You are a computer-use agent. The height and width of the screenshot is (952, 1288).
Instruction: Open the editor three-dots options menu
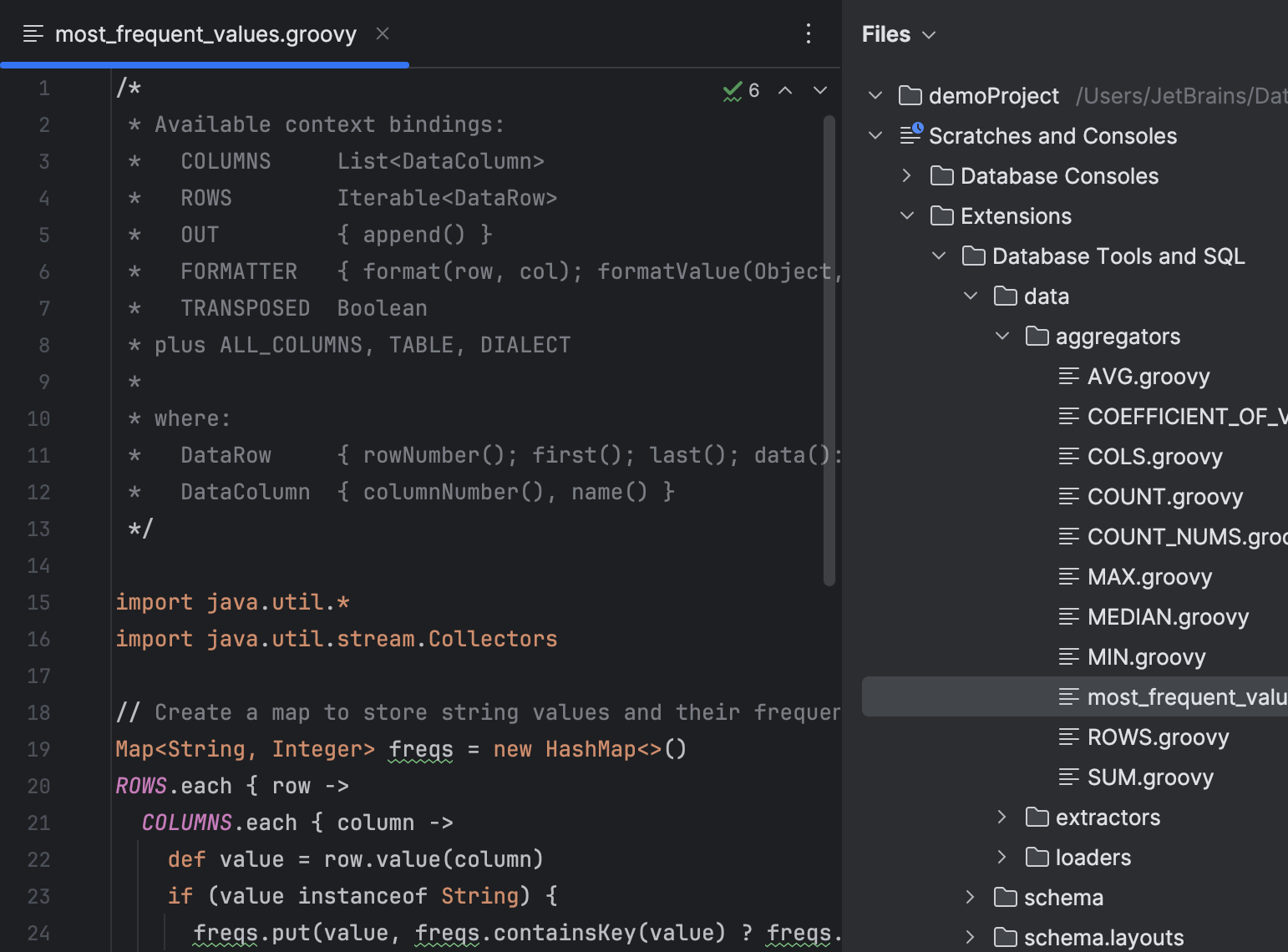point(808,34)
